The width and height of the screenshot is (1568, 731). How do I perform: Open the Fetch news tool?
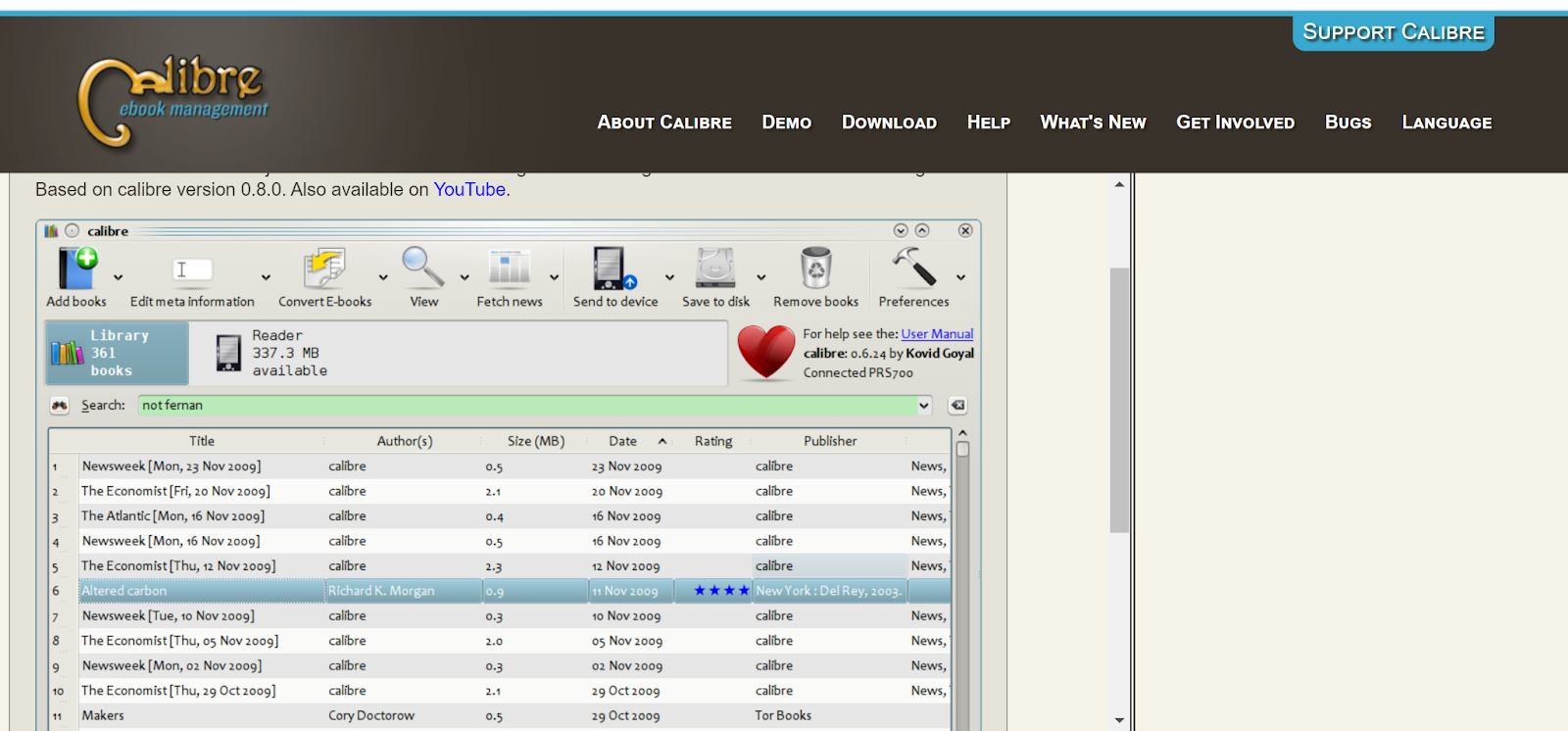coord(510,268)
